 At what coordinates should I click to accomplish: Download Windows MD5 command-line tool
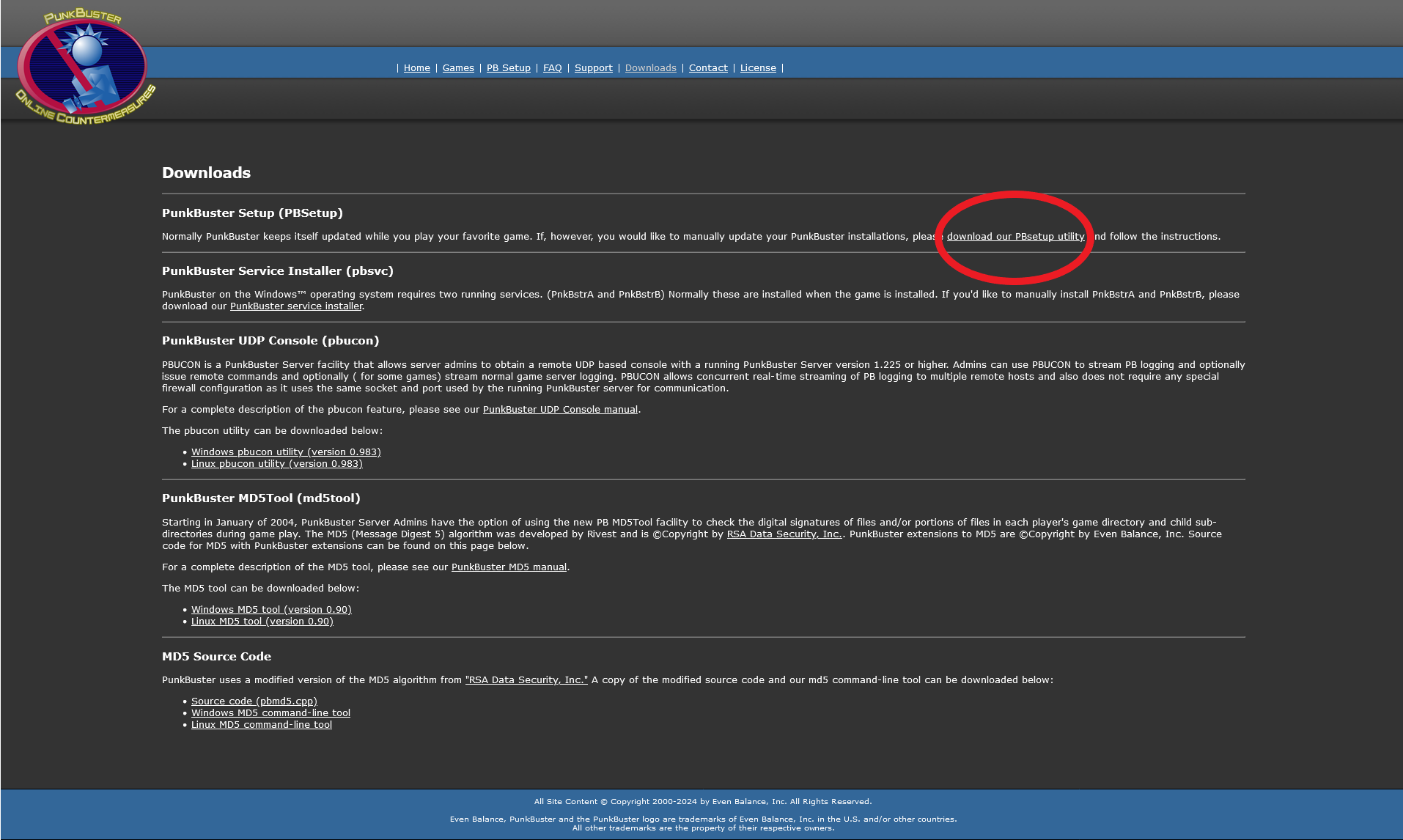click(270, 713)
